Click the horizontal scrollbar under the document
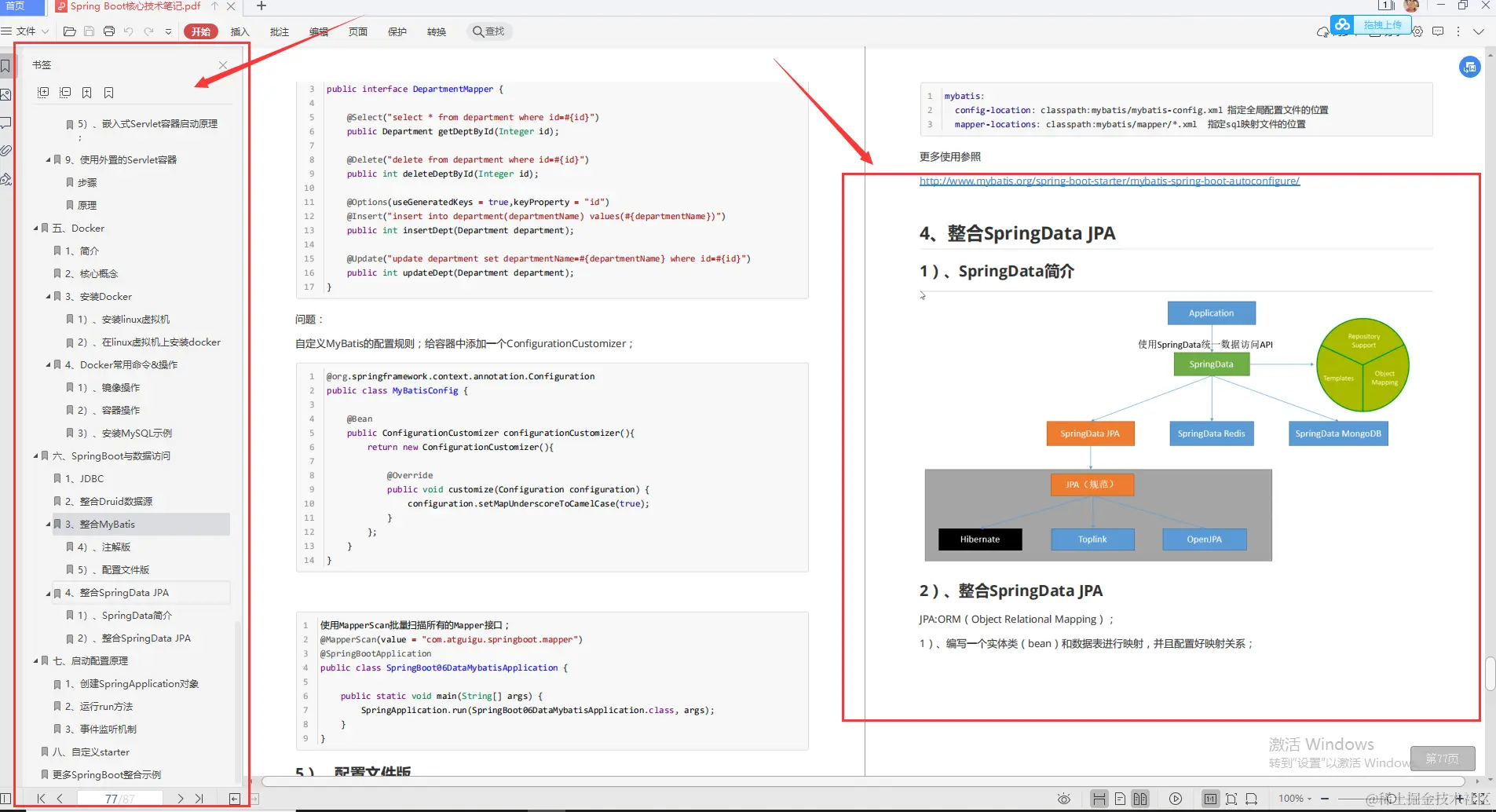This screenshot has height=812, width=1496. coord(863,781)
